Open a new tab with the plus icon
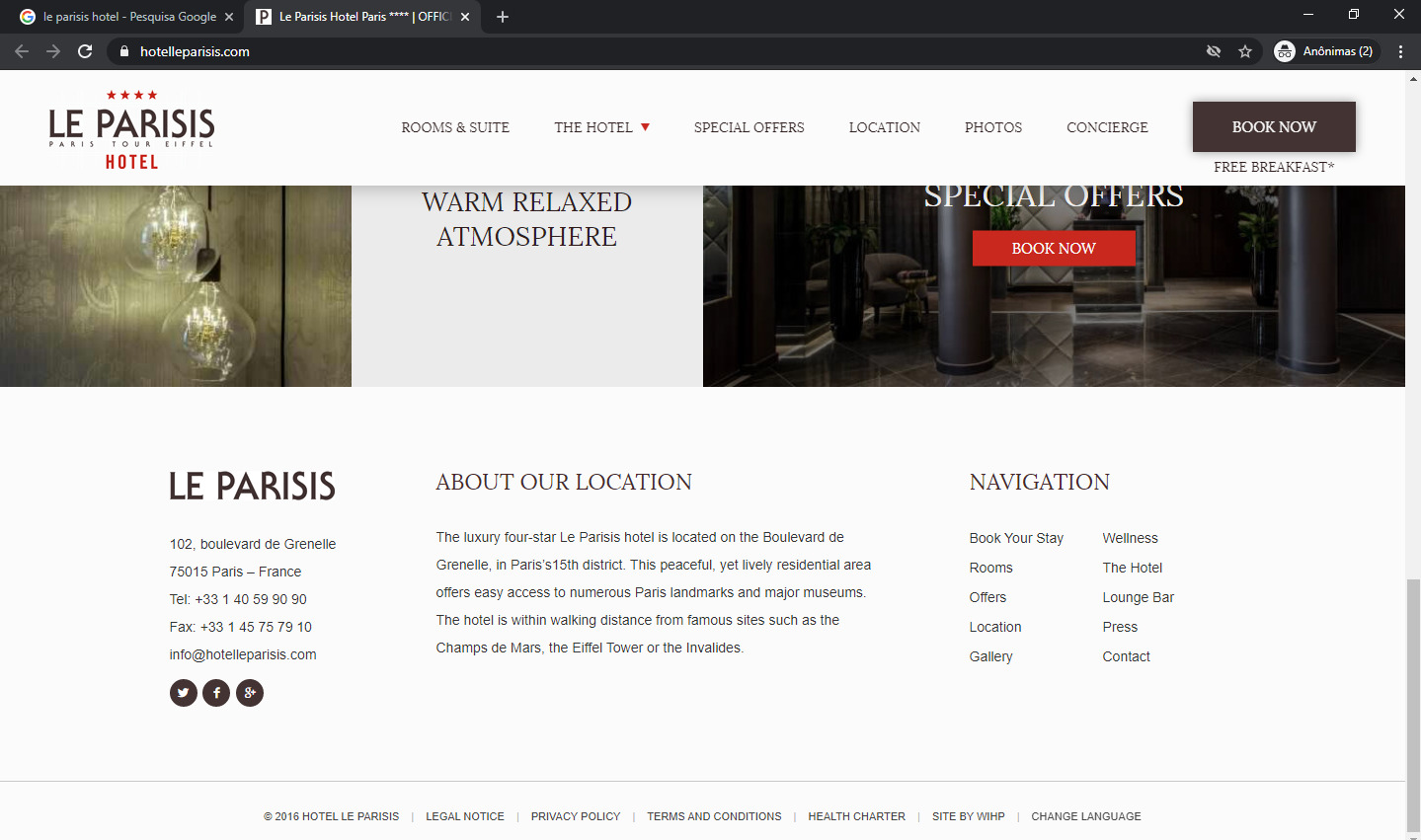This screenshot has width=1421, height=840. (x=503, y=17)
